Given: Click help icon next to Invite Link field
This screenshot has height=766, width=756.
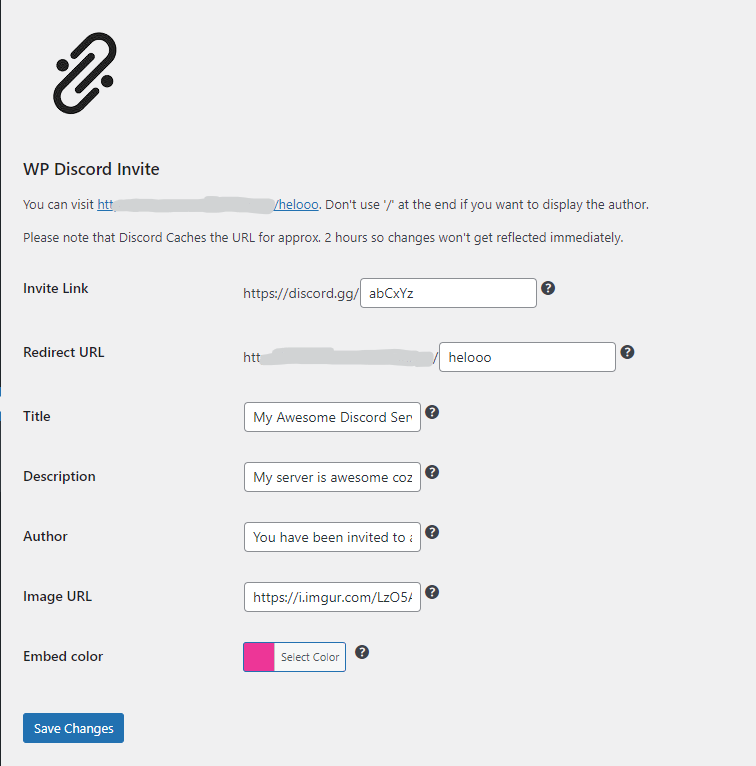Looking at the screenshot, I should click(548, 288).
